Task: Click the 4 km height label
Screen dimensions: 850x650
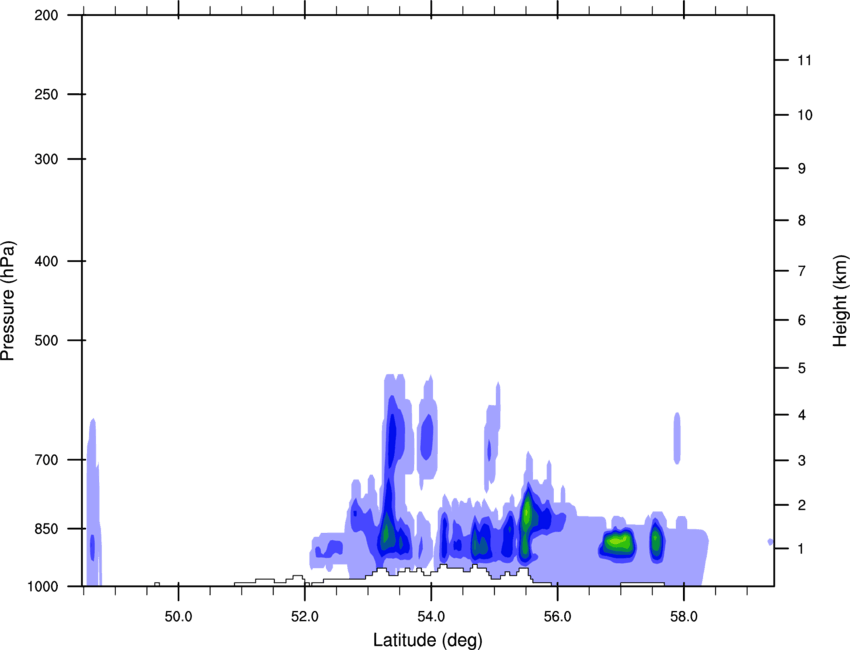Action: [x=802, y=415]
